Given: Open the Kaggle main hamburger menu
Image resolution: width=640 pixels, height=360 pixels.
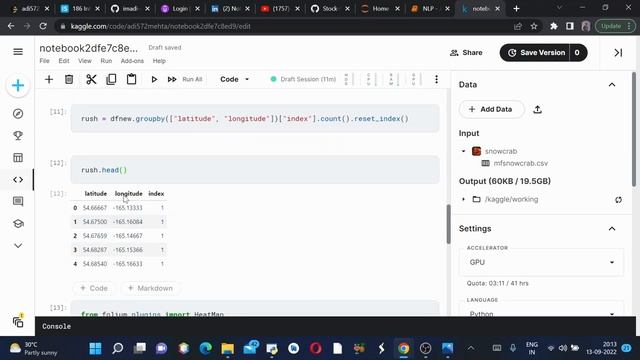Looking at the screenshot, I should pos(18,52).
